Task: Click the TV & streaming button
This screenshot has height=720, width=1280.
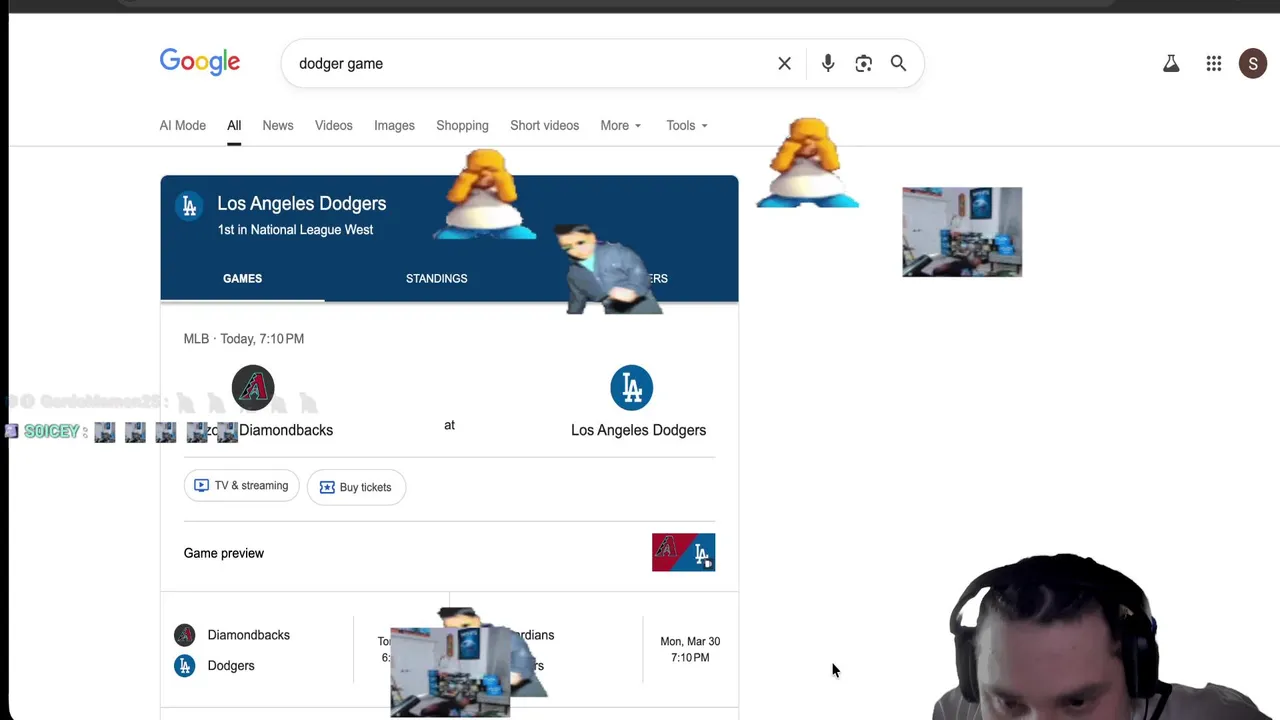Action: (x=241, y=486)
